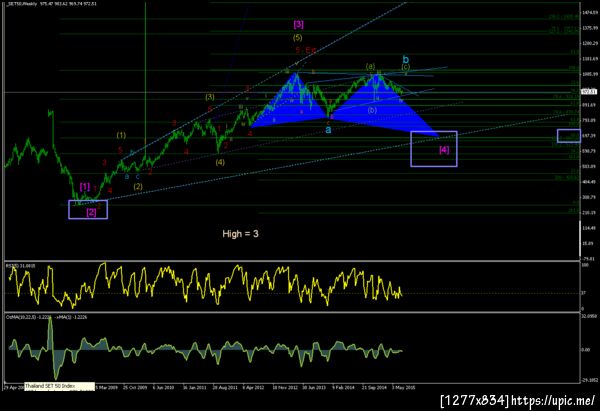Image resolution: width=600 pixels, height=411 pixels.
Task: Click the 1375.99 price axis label
Action: click(590, 28)
